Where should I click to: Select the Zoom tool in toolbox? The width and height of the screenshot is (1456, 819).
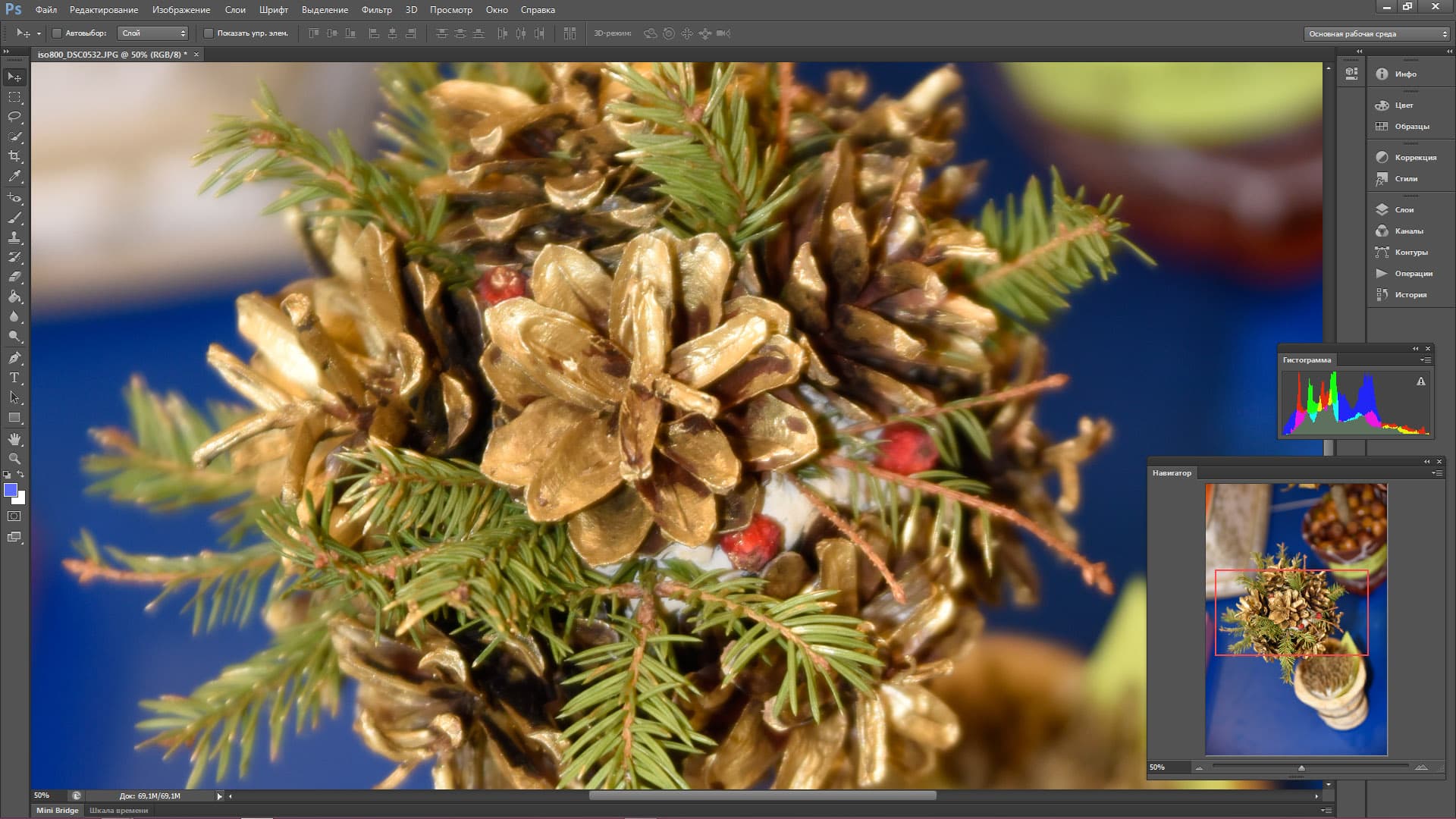(x=14, y=459)
